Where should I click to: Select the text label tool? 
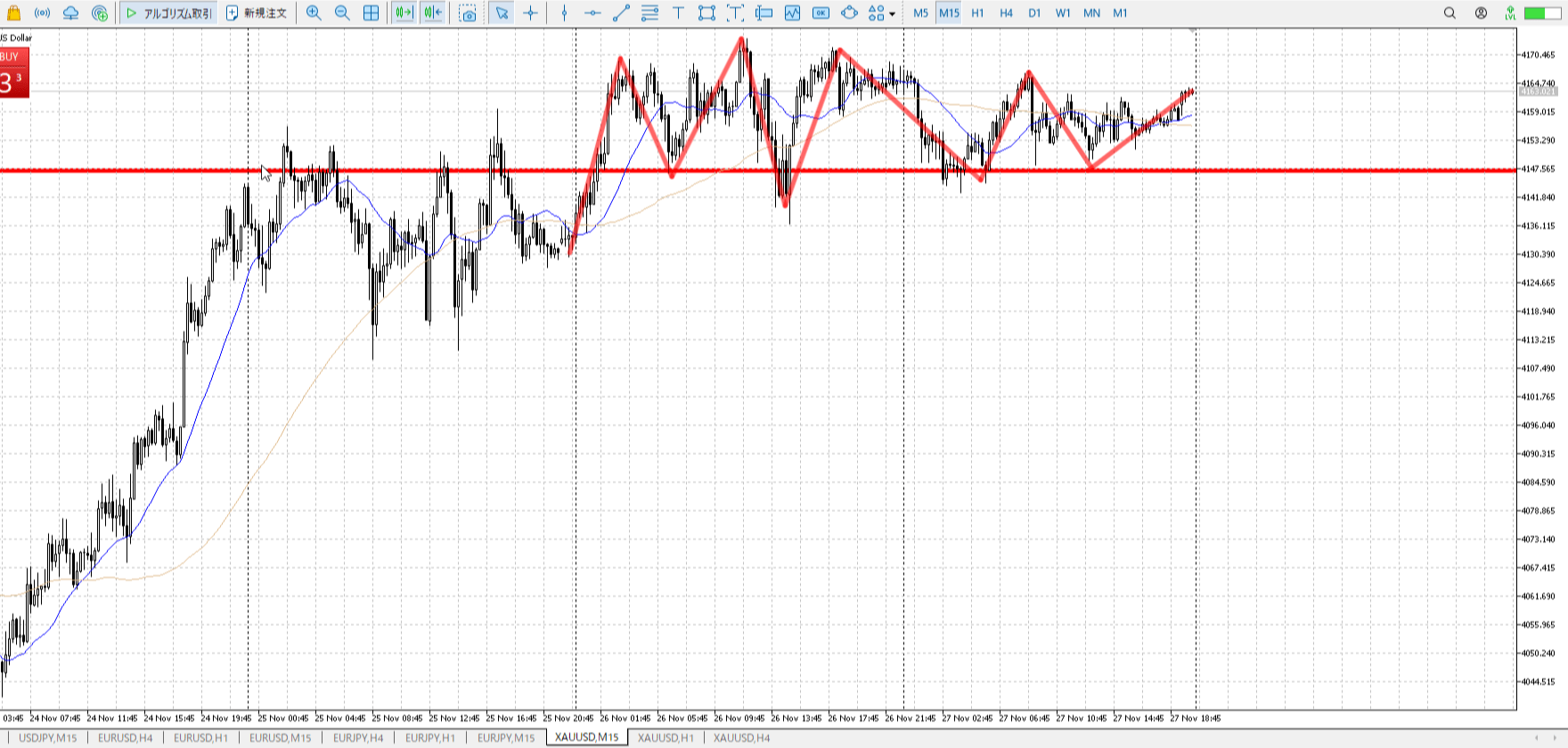pyautogui.click(x=678, y=13)
